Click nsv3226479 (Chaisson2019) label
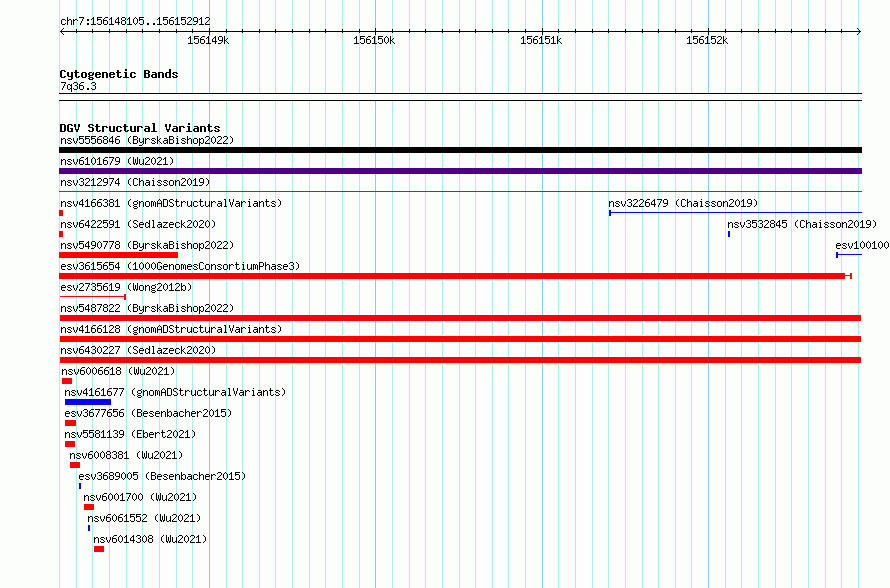This screenshot has width=890, height=588. pyautogui.click(x=683, y=203)
